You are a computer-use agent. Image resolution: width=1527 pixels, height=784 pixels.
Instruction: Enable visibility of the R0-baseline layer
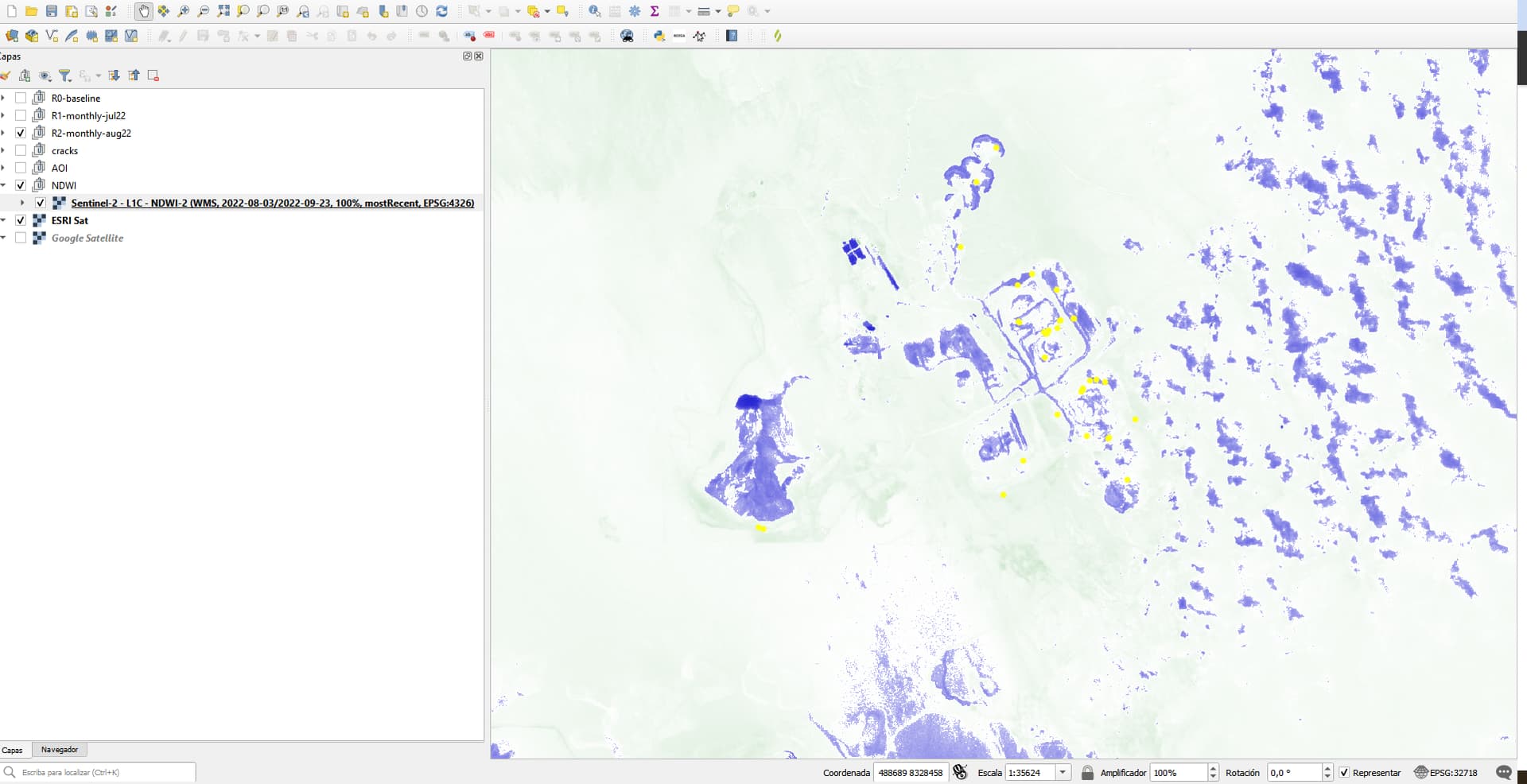pyautogui.click(x=20, y=98)
